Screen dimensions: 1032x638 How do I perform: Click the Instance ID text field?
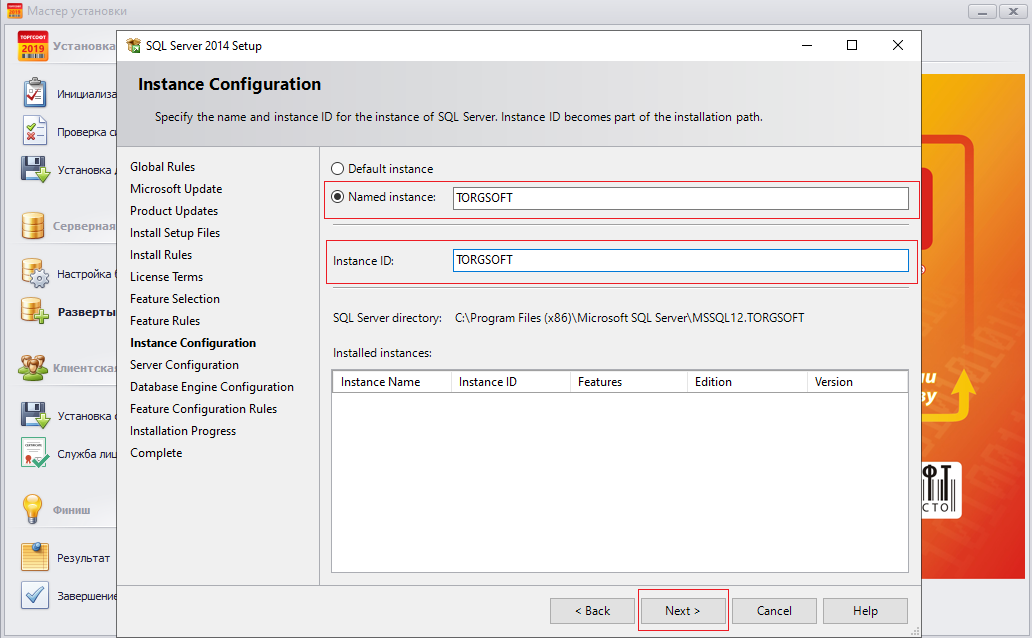pos(680,260)
